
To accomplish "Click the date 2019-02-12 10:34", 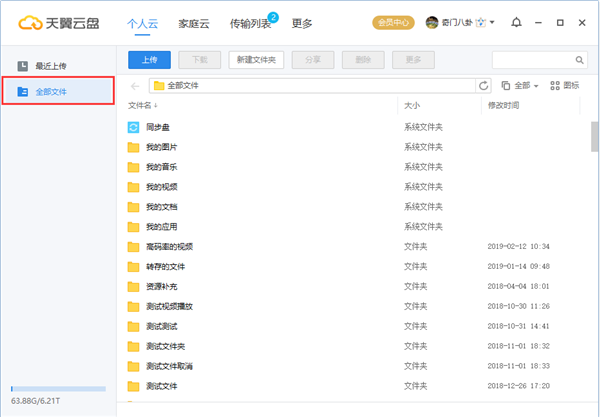I will click(518, 247).
